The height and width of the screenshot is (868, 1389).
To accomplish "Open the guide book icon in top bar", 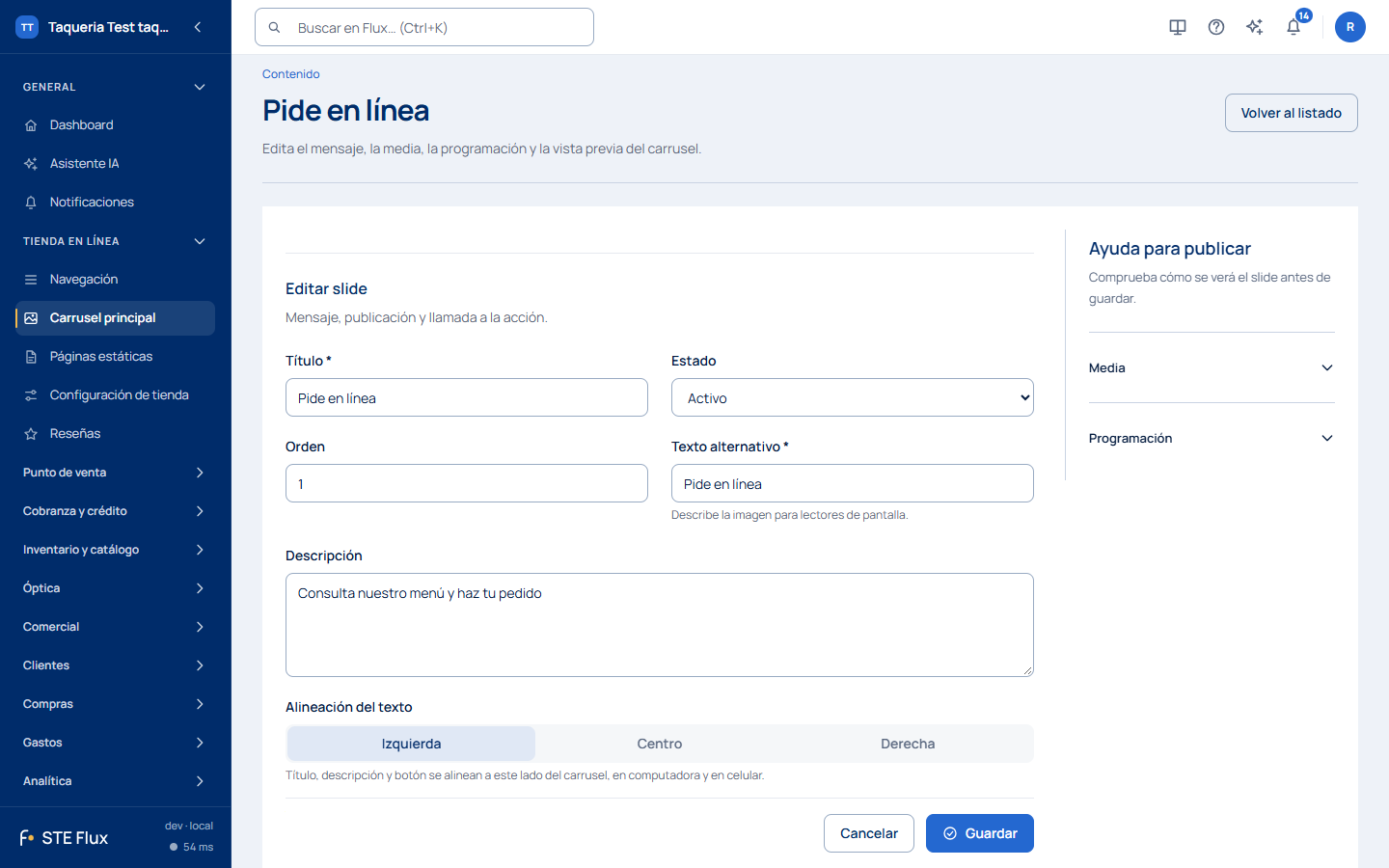I will [x=1178, y=27].
